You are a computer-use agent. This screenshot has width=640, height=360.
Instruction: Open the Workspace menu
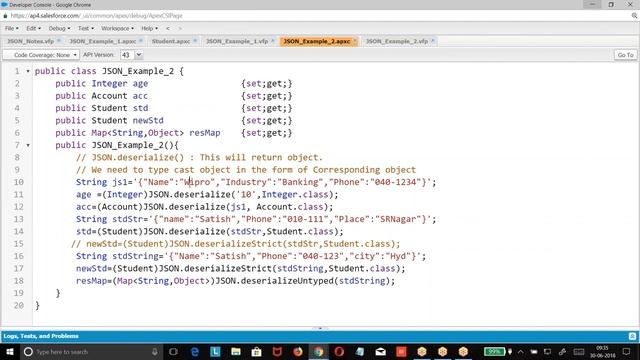(x=117, y=29)
